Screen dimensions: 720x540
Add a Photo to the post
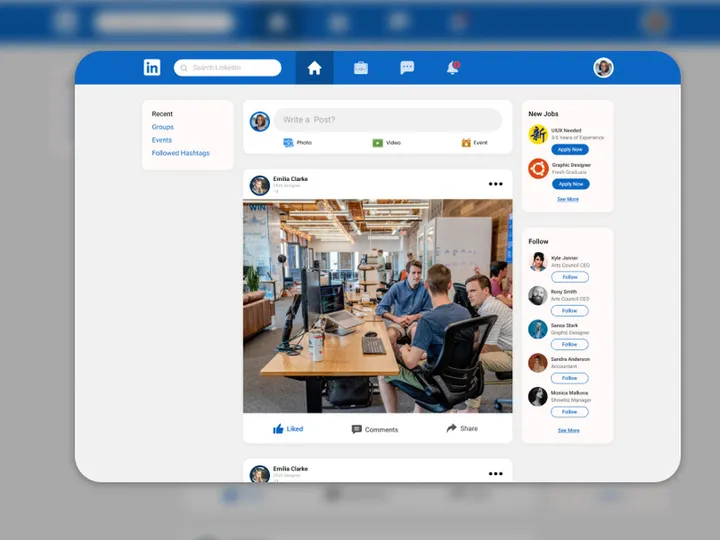click(x=298, y=143)
